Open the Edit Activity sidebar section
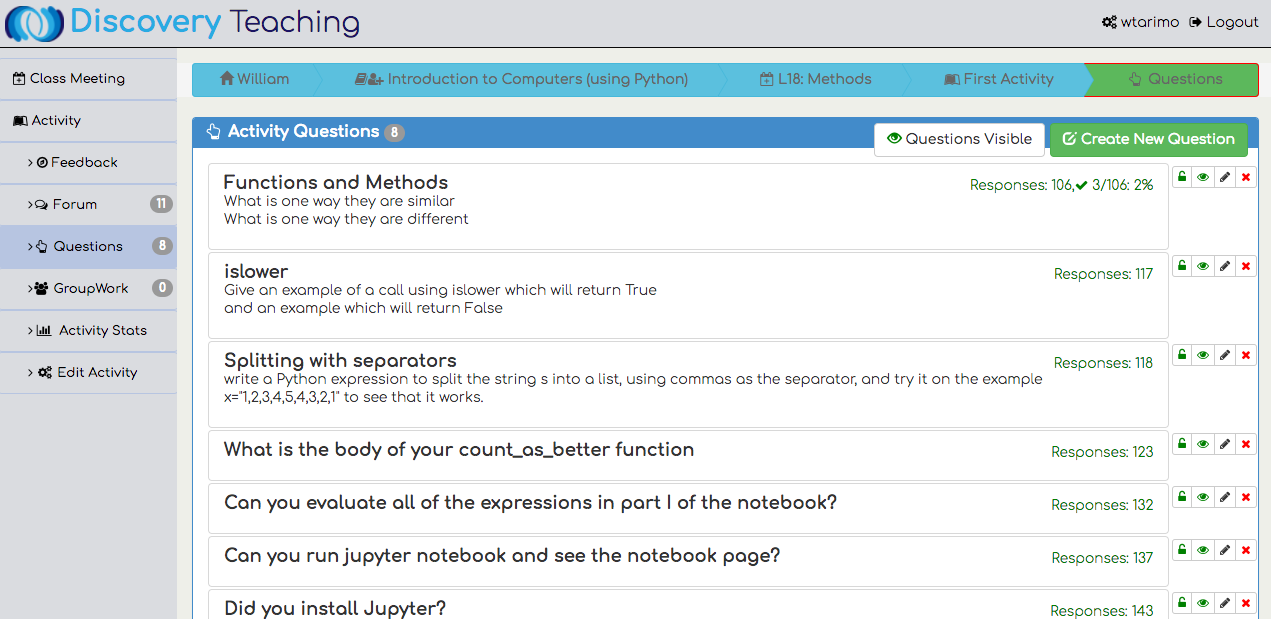 pos(97,372)
